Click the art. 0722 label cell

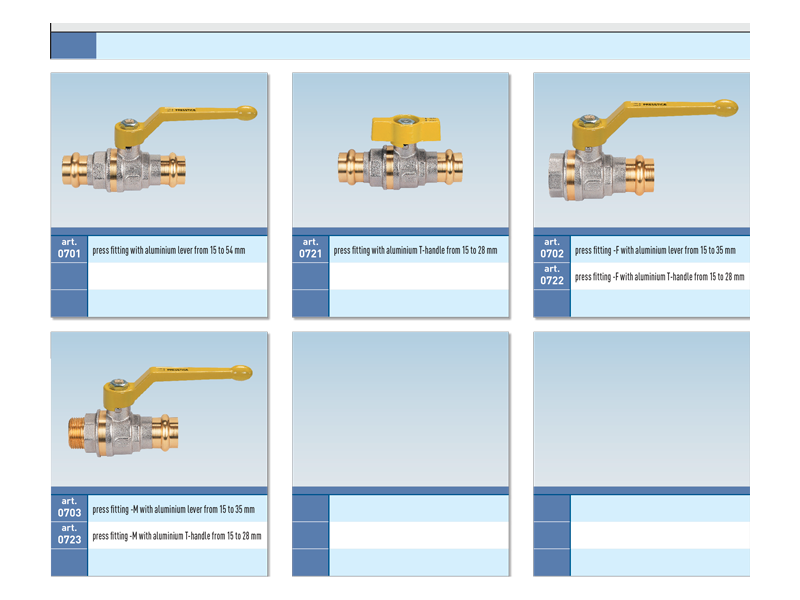point(552,276)
